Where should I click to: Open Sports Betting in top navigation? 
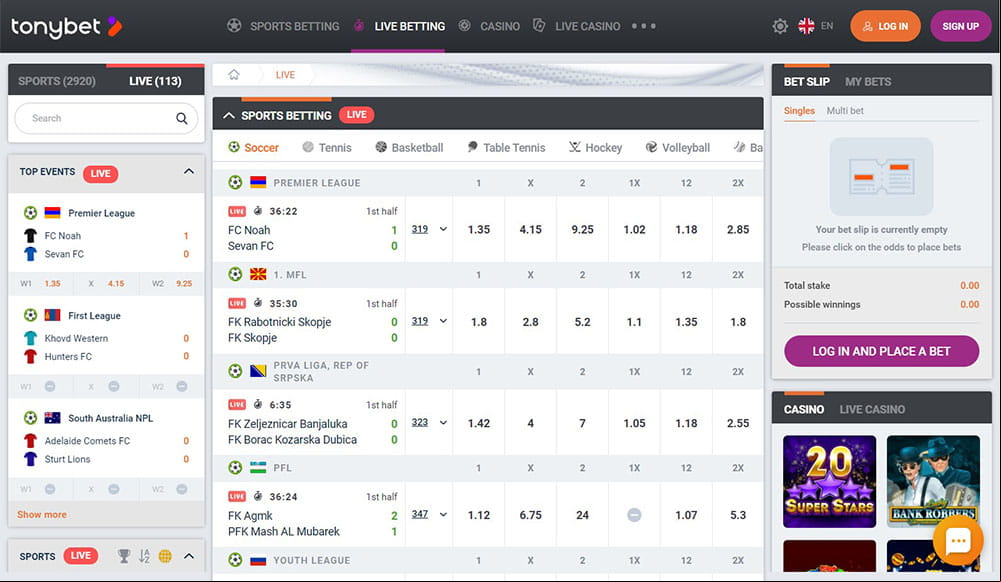pos(294,26)
